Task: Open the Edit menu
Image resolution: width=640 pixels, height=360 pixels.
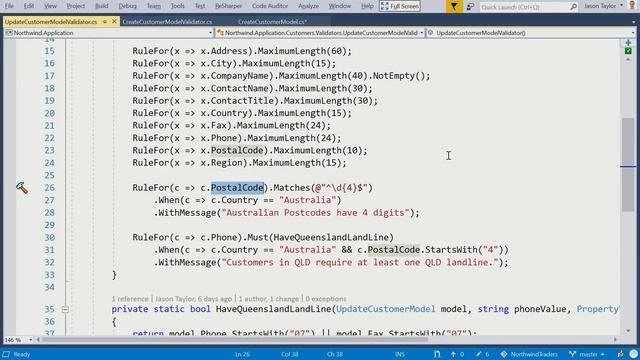Action: pos(29,6)
